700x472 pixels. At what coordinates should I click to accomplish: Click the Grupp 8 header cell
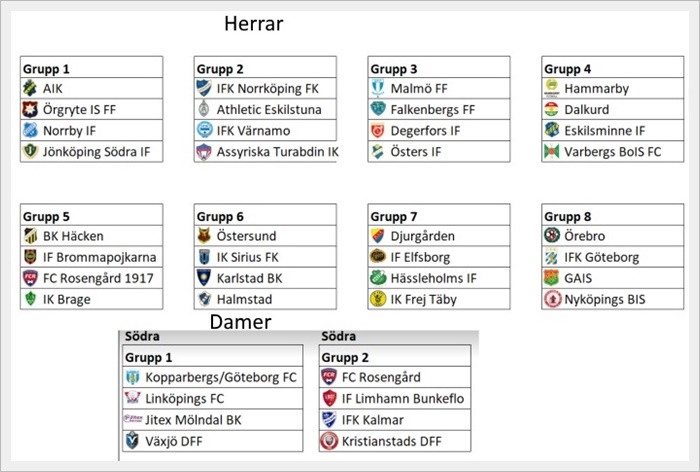coord(612,215)
